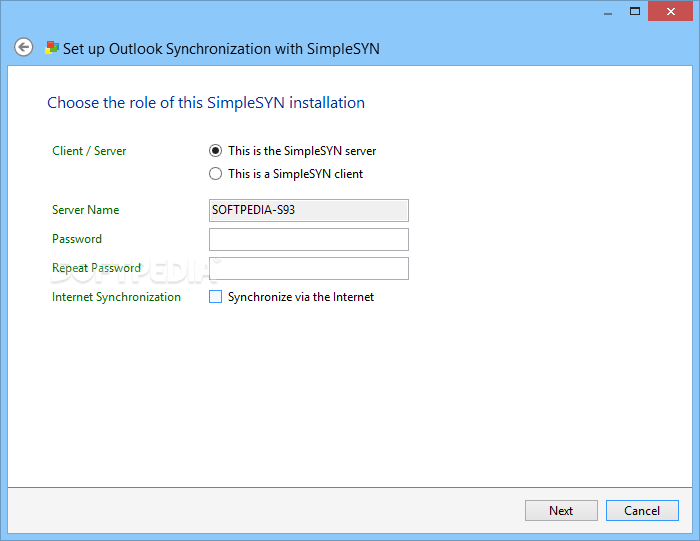
Task: Click the "Choose the role" heading text
Action: click(206, 103)
